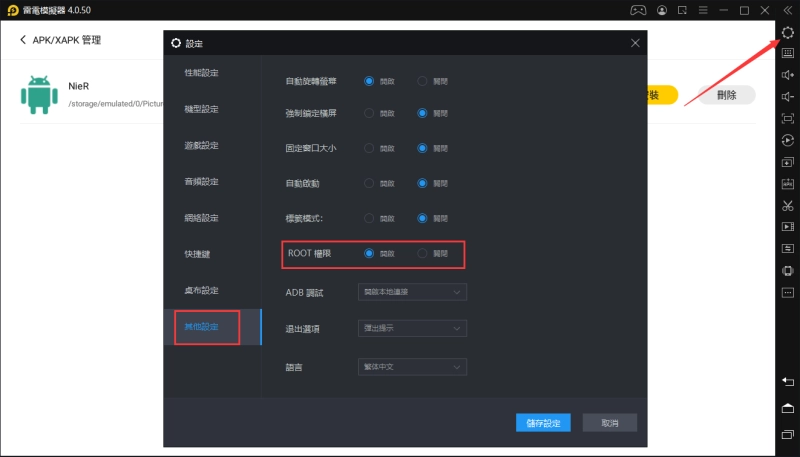Click the /storage/emulated/0 path text
Screen dimensions: 800x457
pos(116,104)
